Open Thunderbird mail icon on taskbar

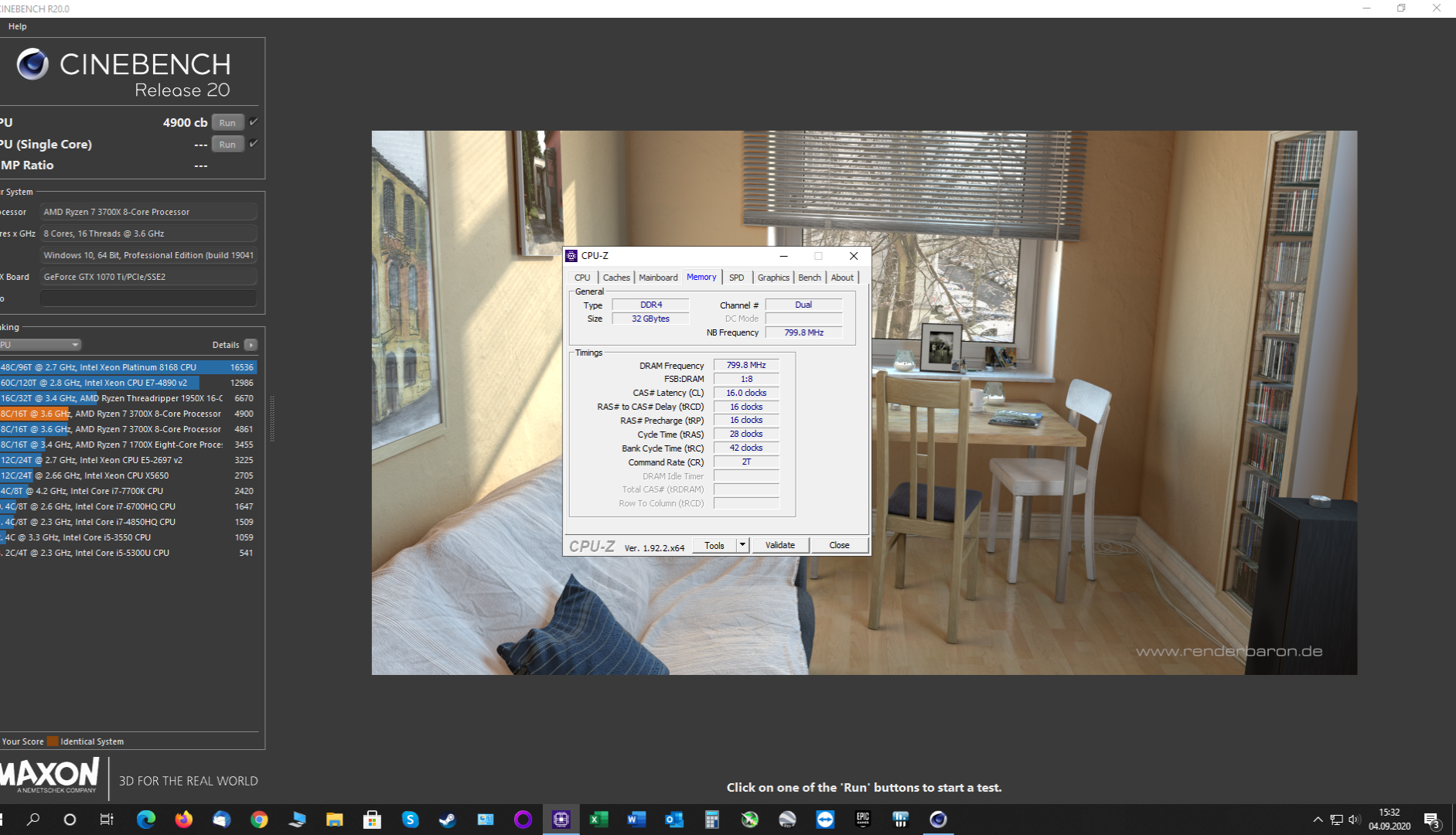(221, 820)
